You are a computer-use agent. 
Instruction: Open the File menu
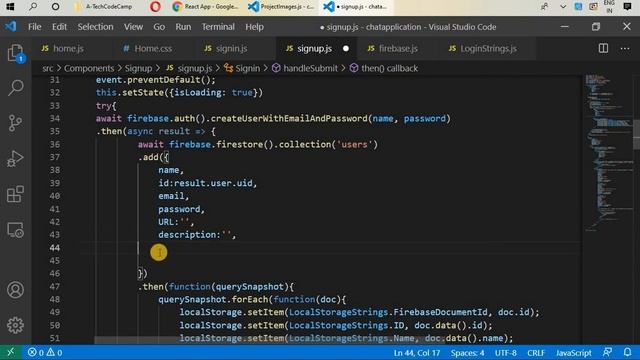coord(35,27)
